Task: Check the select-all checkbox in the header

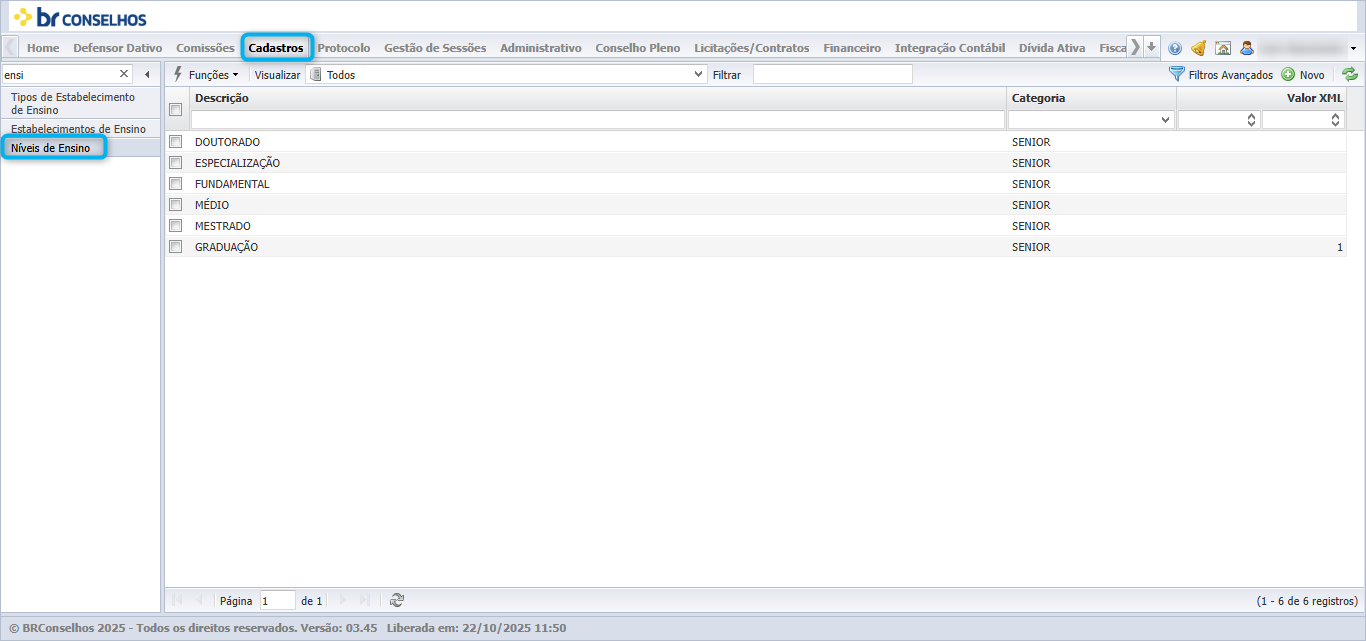Action: coord(176,110)
